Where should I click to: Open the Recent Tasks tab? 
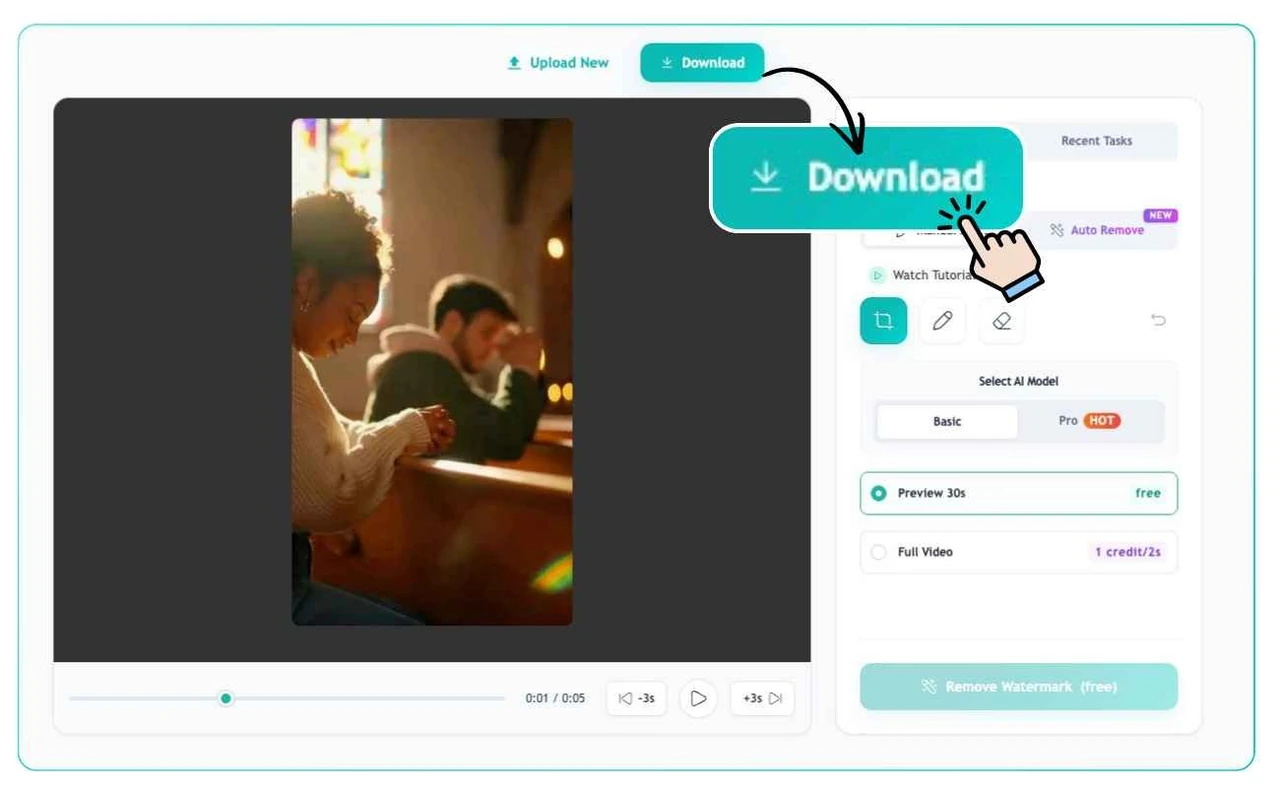tap(1096, 141)
